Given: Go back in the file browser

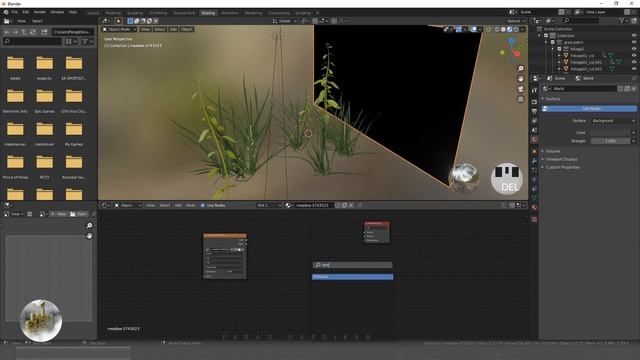Looking at the screenshot, I should (7, 31).
